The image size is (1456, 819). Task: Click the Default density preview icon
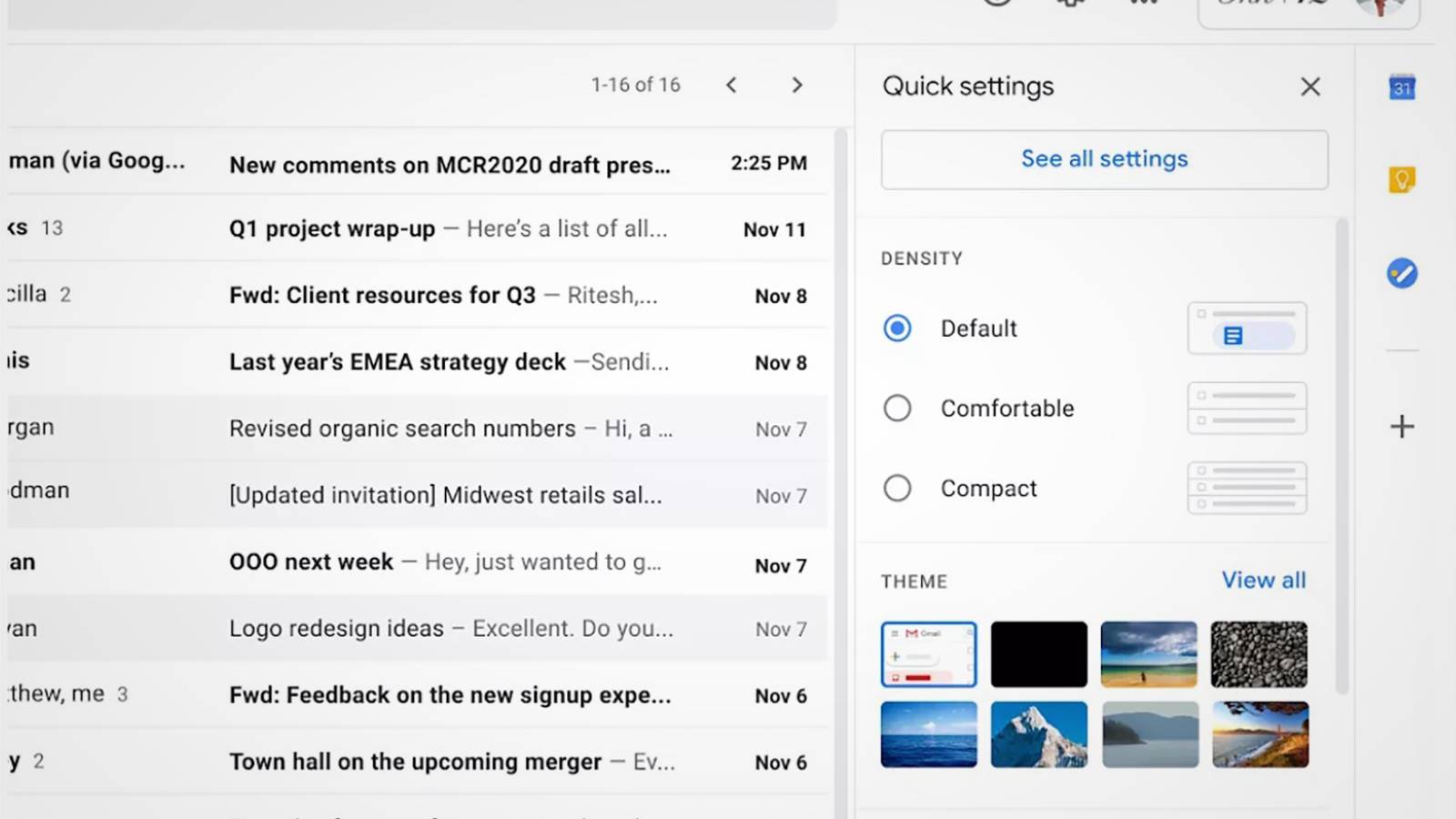[x=1247, y=329]
